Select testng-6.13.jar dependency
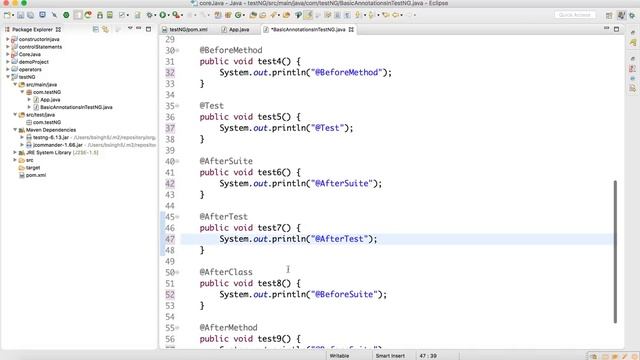This screenshot has height=360, width=640. click(x=51, y=138)
